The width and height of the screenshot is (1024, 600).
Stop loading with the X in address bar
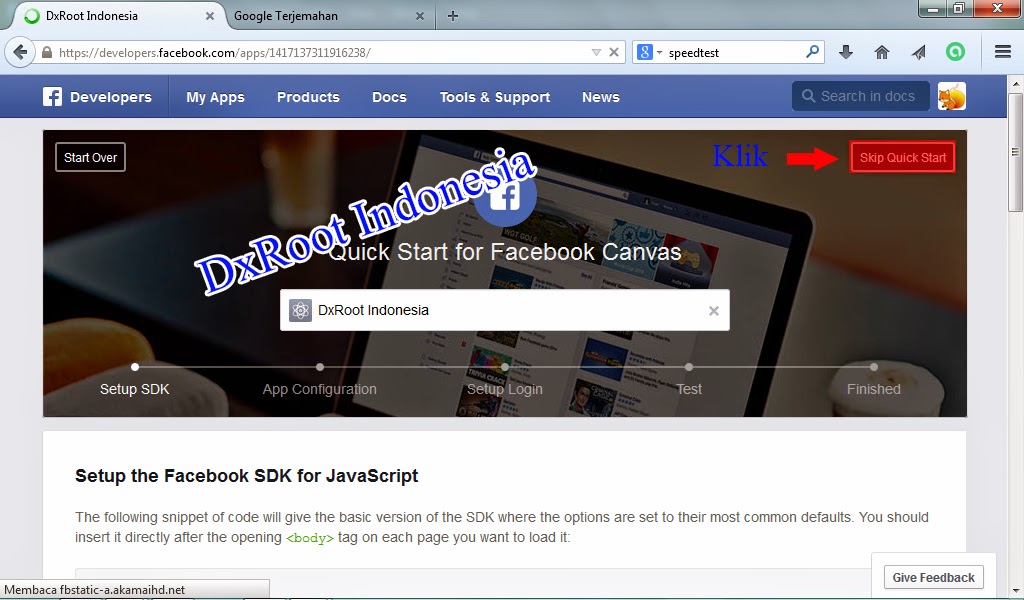pyautogui.click(x=614, y=52)
